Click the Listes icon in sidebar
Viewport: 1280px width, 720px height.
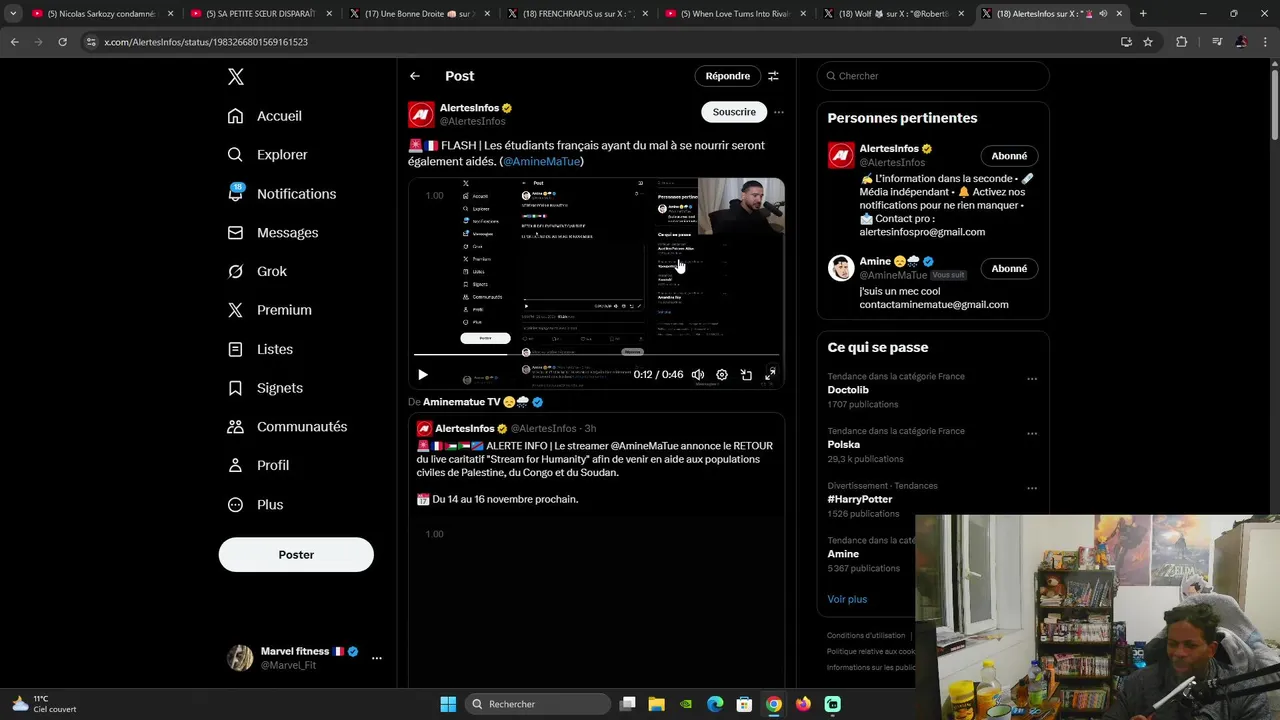pyautogui.click(x=235, y=349)
